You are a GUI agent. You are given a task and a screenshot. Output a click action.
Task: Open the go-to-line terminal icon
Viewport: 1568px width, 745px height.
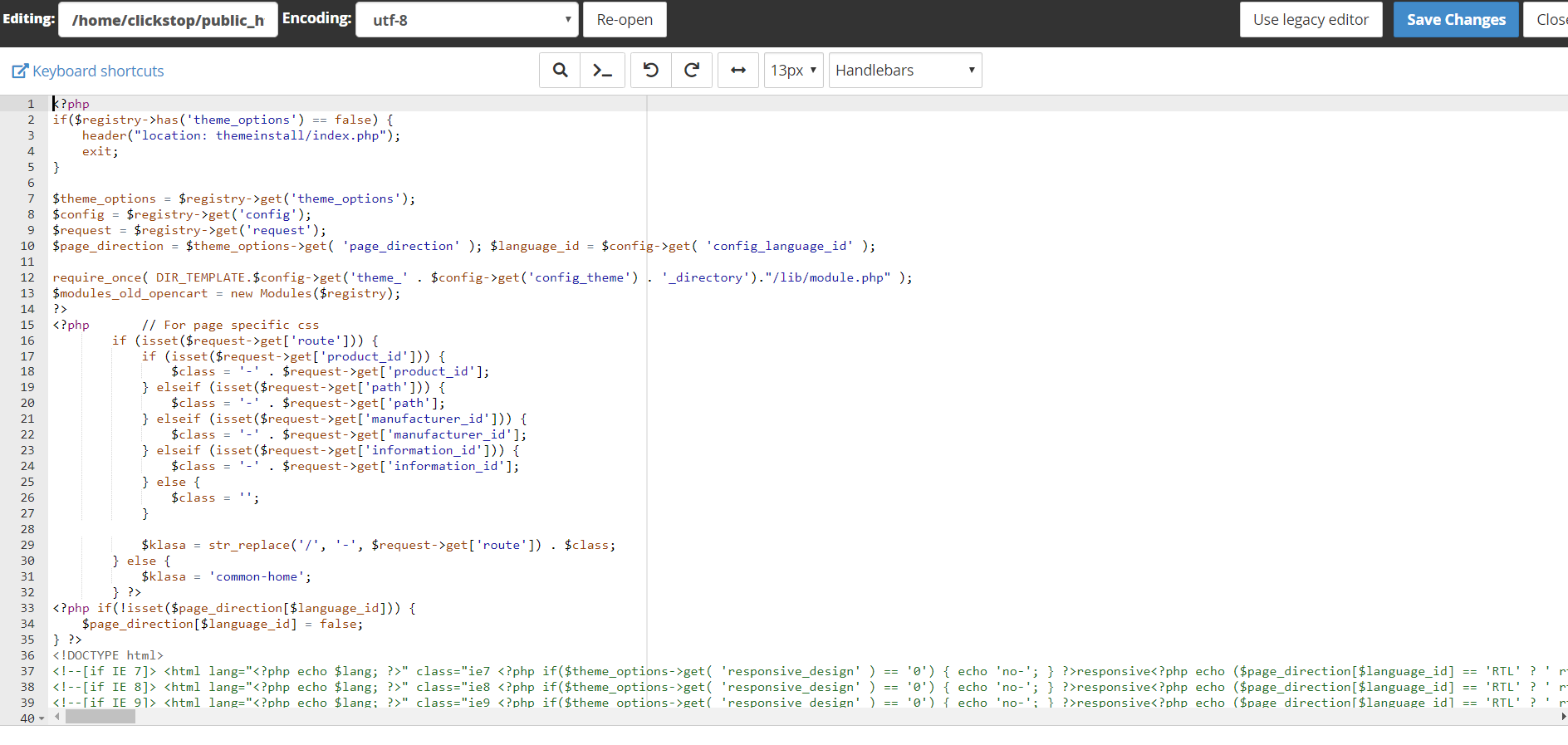[x=603, y=71]
